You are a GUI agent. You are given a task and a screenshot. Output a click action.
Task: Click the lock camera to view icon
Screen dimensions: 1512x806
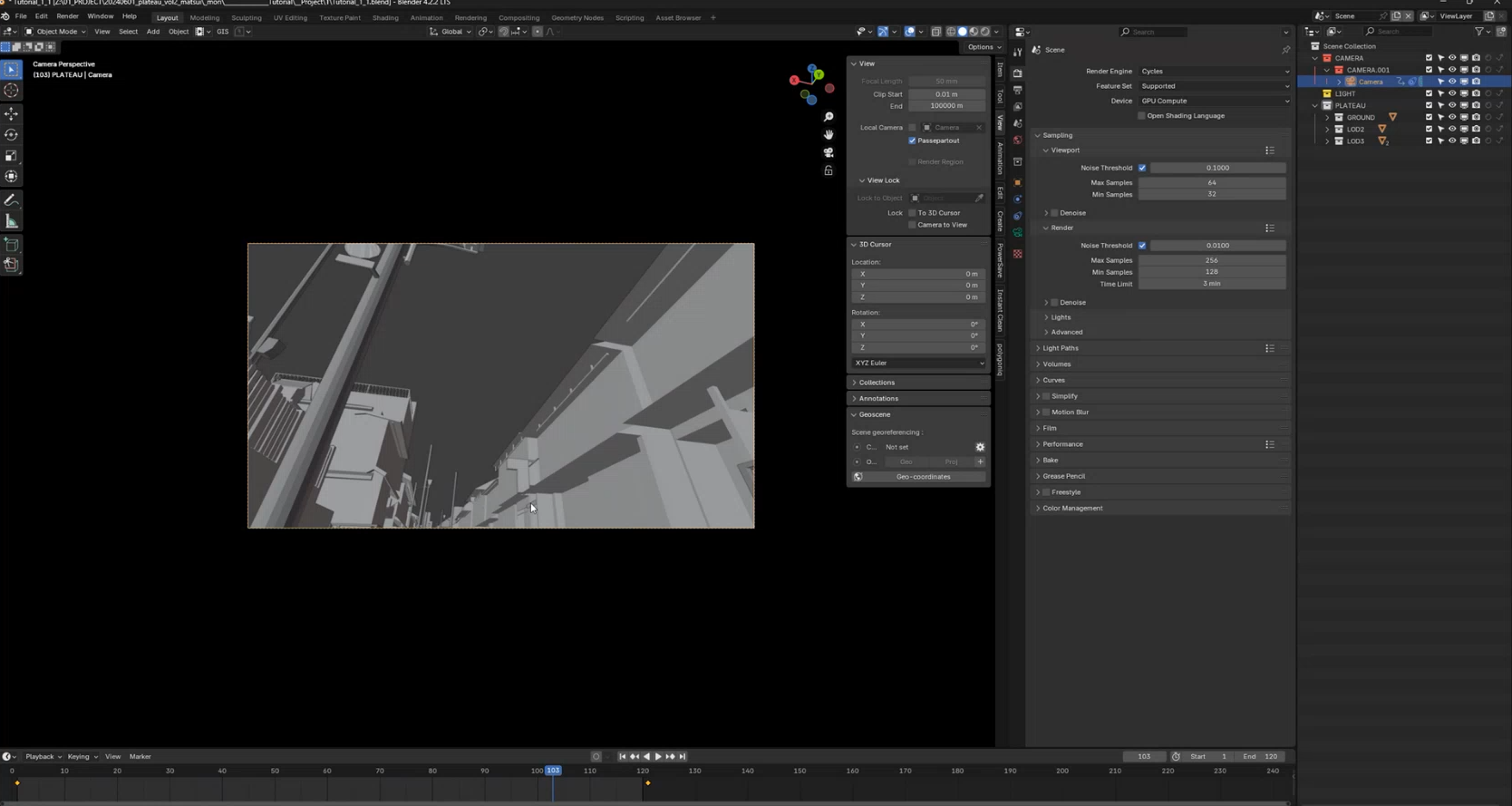829,170
